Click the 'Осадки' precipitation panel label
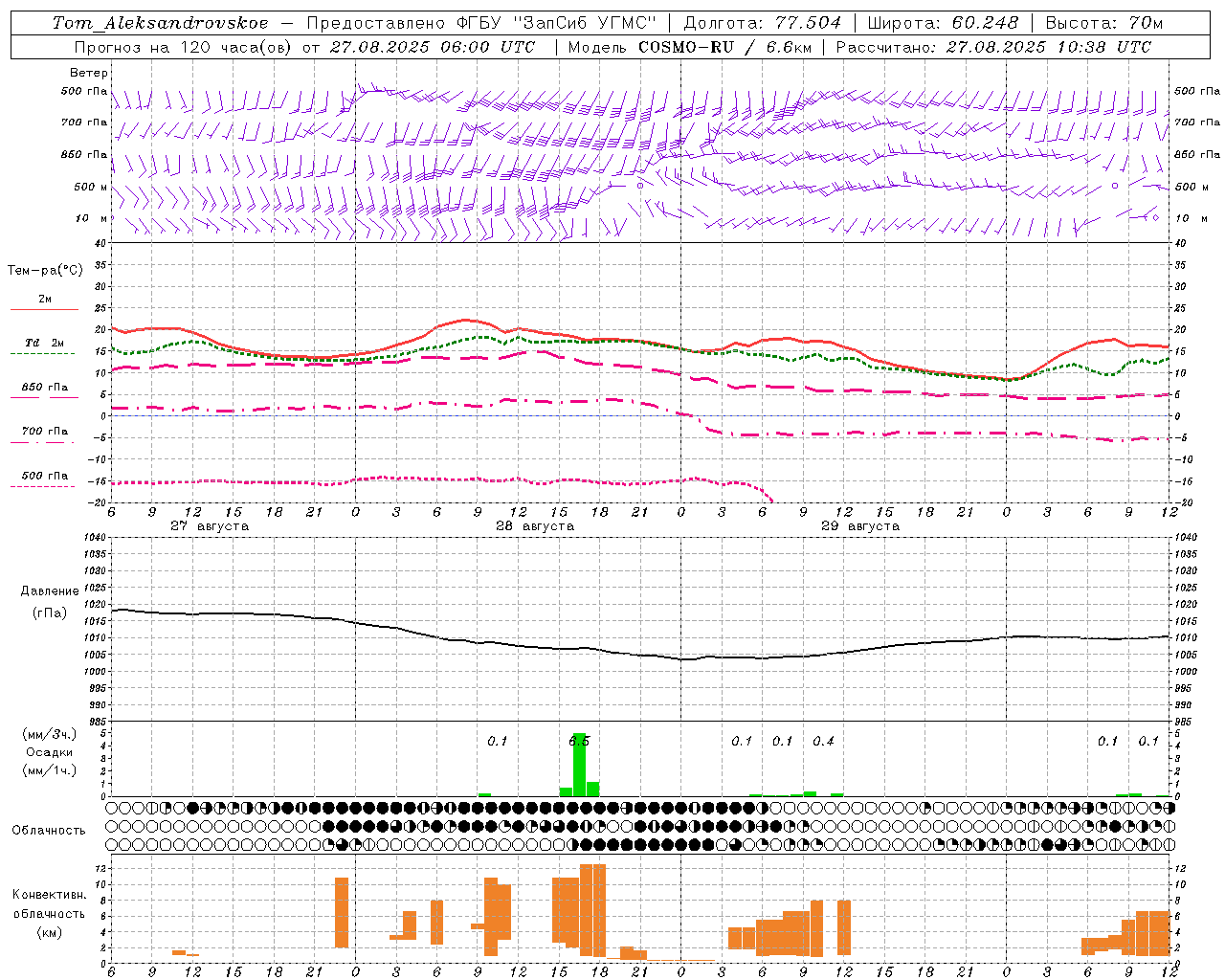The width and height of the screenshot is (1225, 980). (x=50, y=752)
